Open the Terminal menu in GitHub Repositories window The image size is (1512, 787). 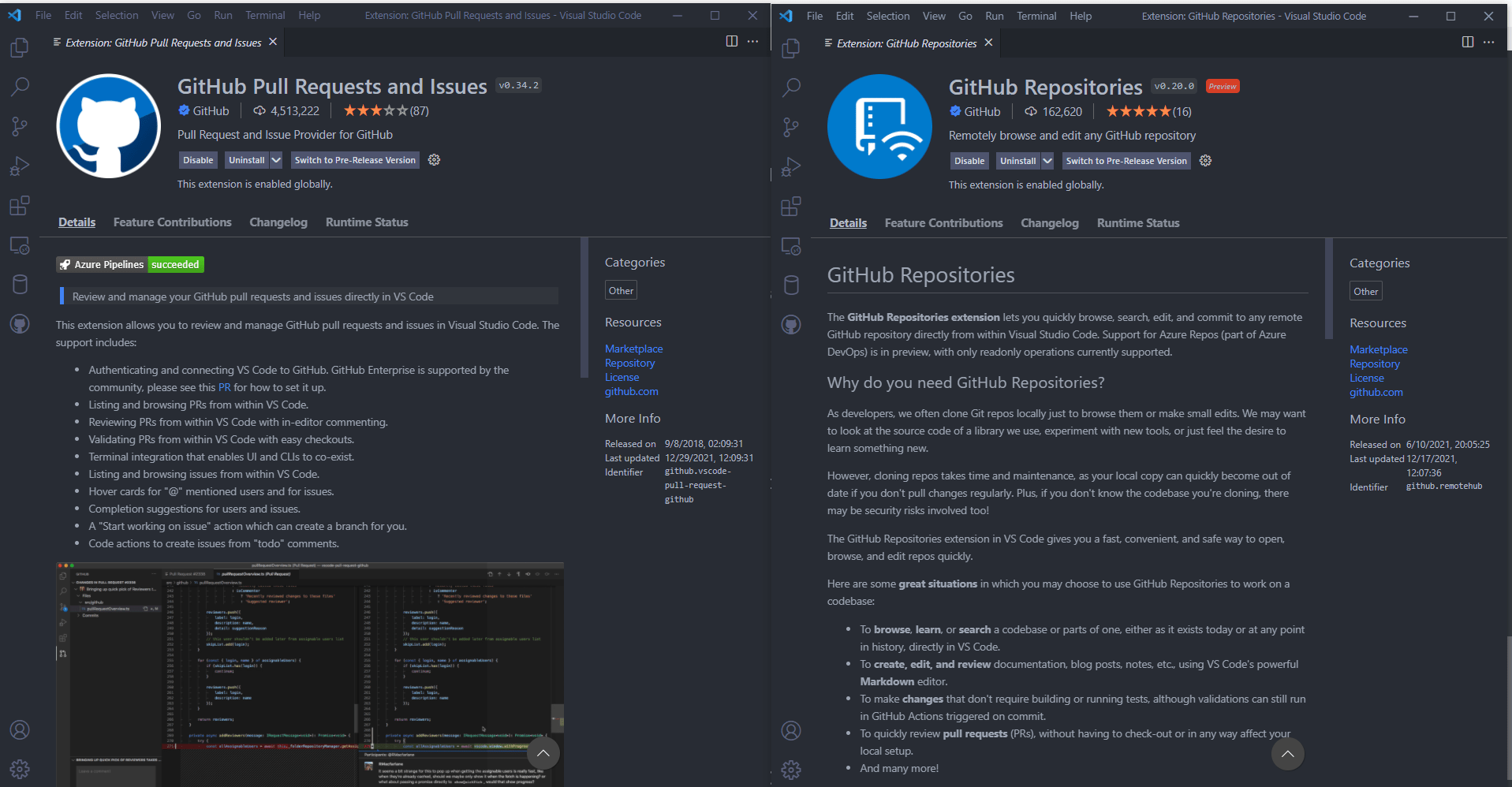(x=1036, y=16)
